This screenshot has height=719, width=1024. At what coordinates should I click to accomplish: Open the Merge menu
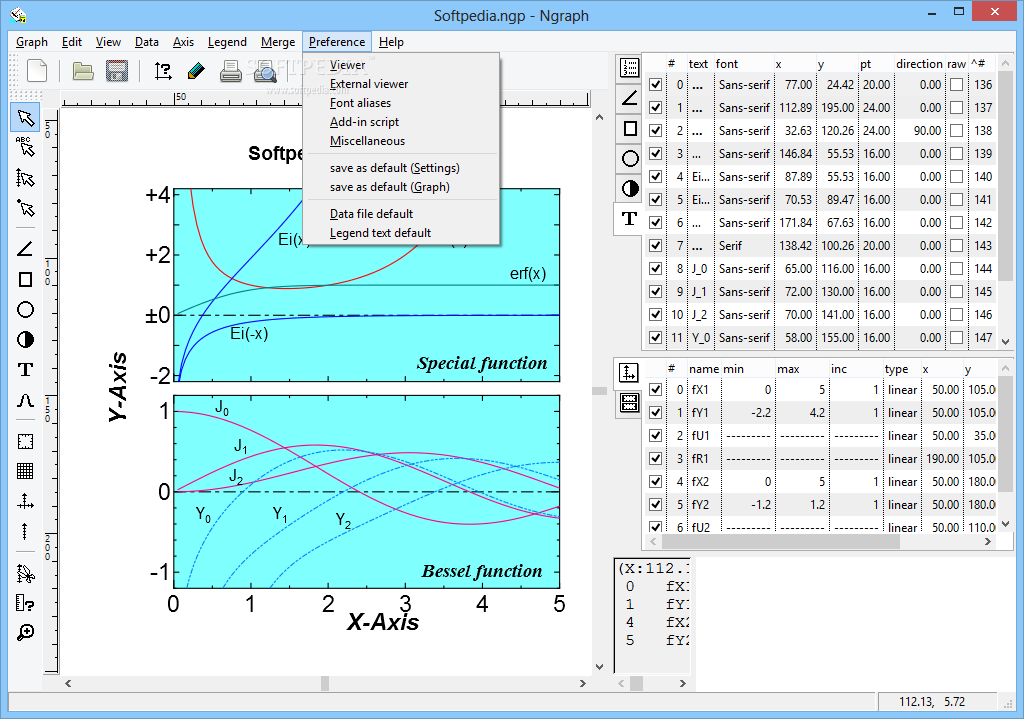pyautogui.click(x=278, y=42)
